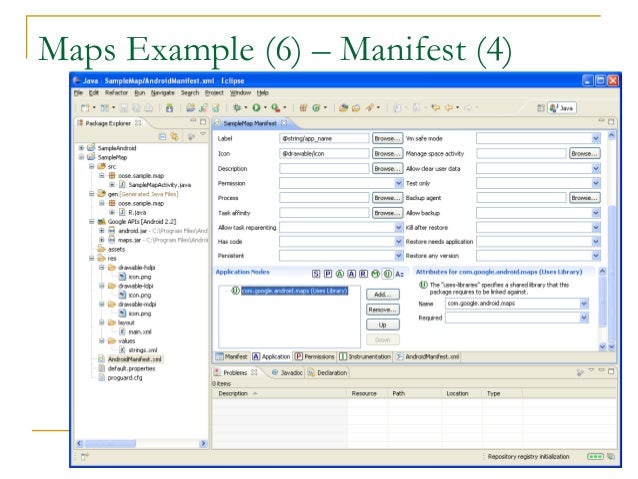Open the File menu
The height and width of the screenshot is (479, 638).
(78, 93)
